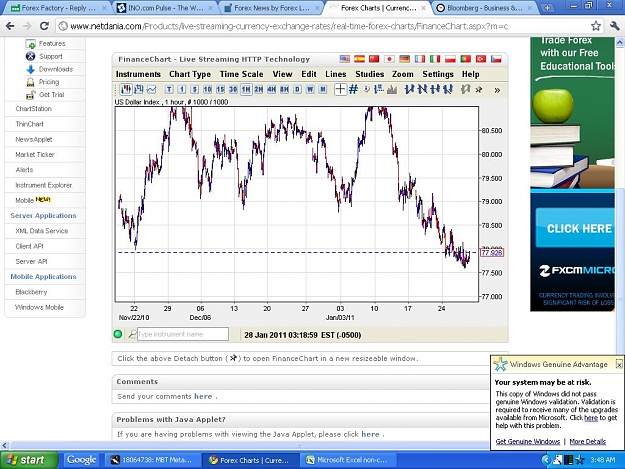
Task: Switch to tick (T) time scale
Action: click(x=169, y=90)
